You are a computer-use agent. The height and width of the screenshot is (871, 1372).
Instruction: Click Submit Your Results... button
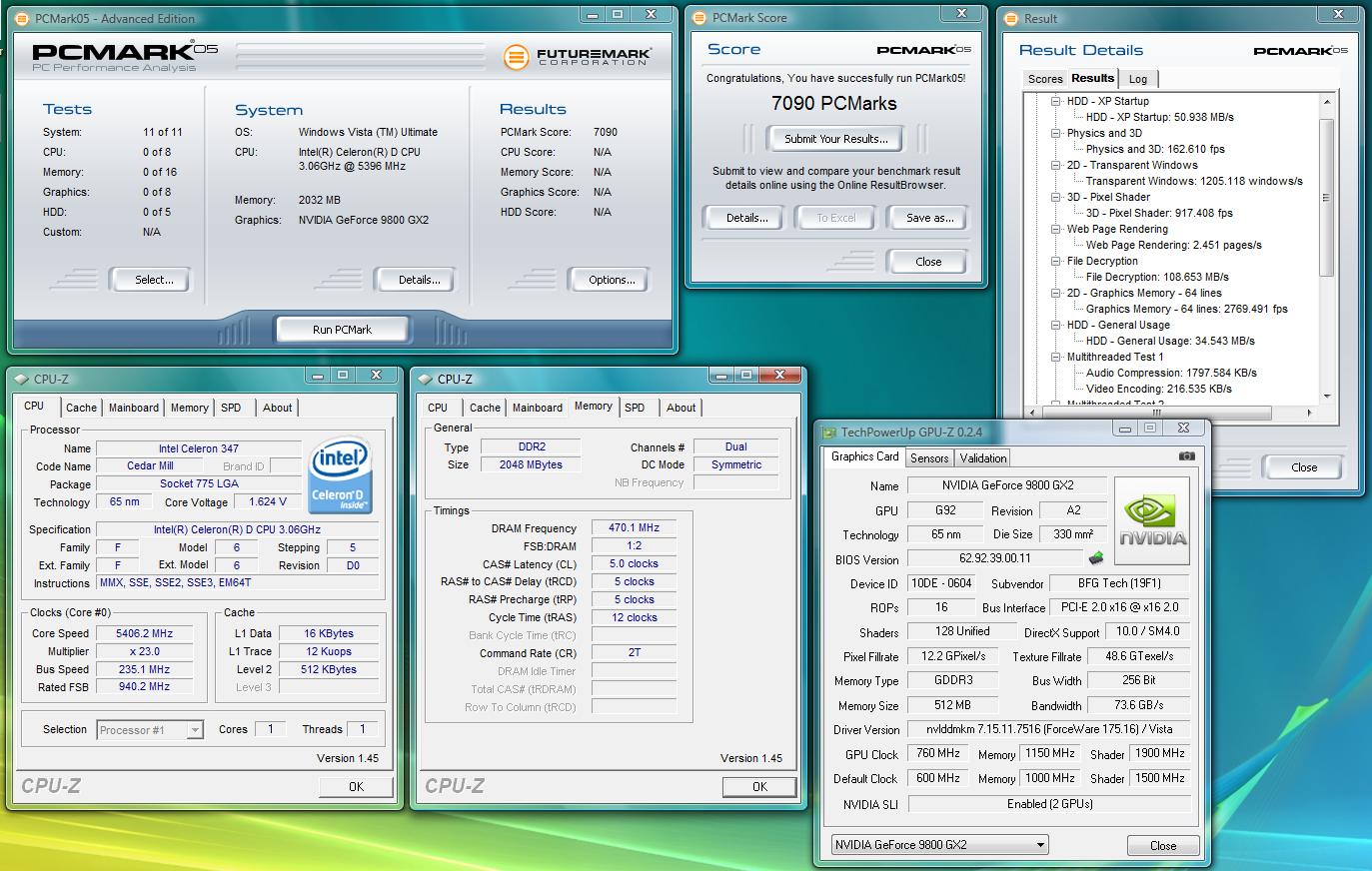tap(835, 139)
